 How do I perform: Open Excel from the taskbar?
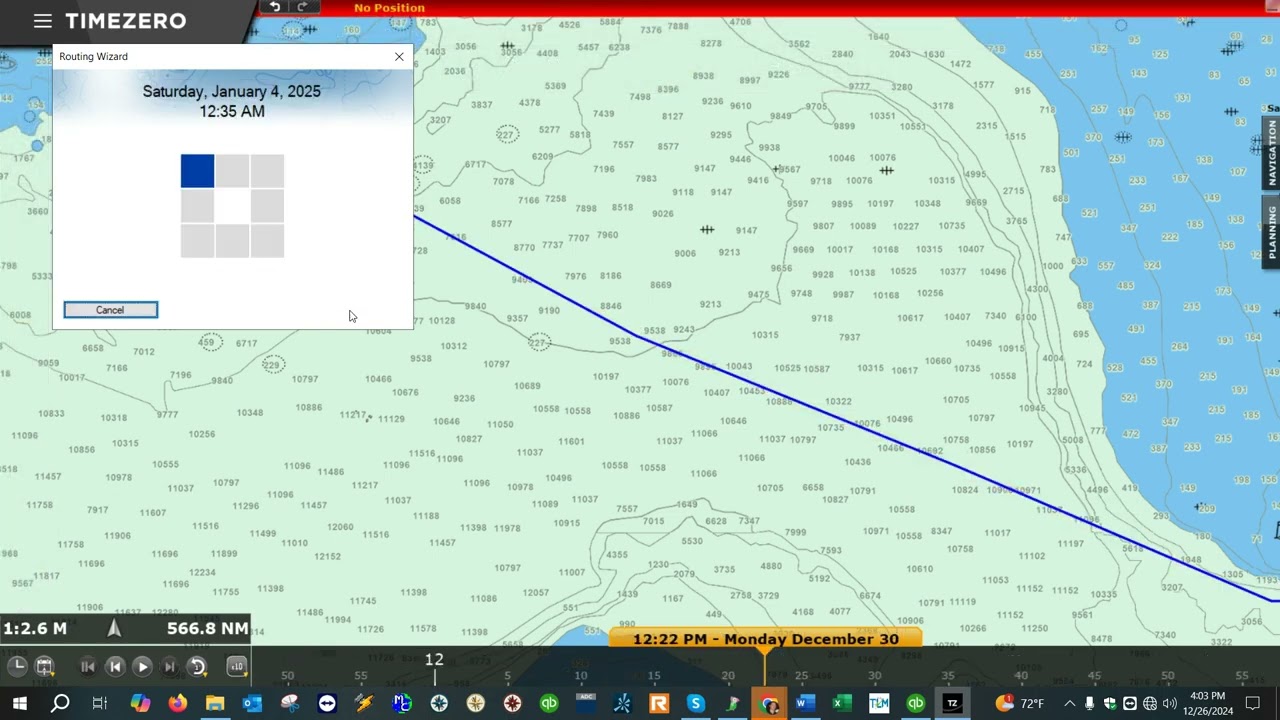click(x=842, y=704)
